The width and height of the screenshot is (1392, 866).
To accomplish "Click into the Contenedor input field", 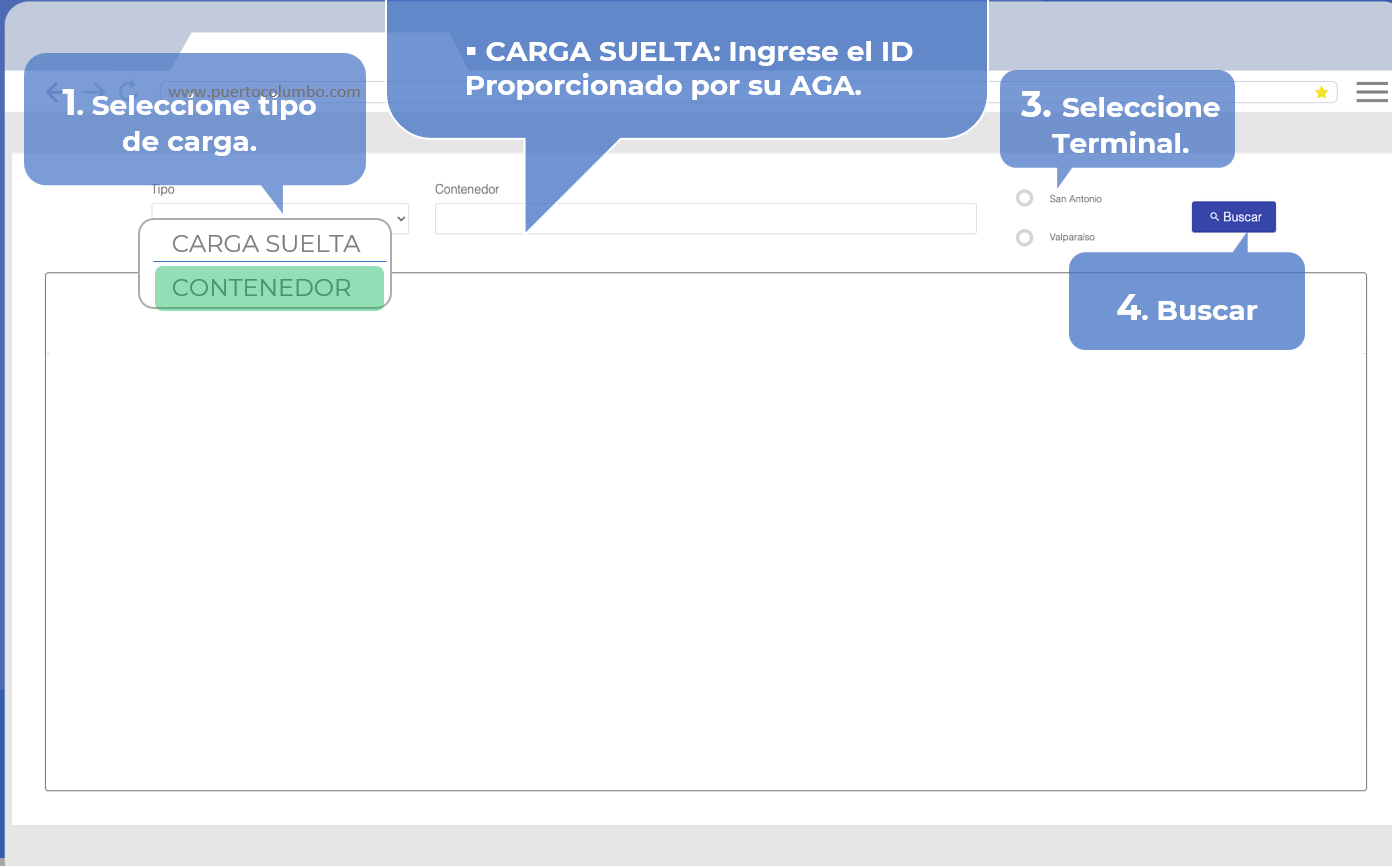I will (x=706, y=219).
